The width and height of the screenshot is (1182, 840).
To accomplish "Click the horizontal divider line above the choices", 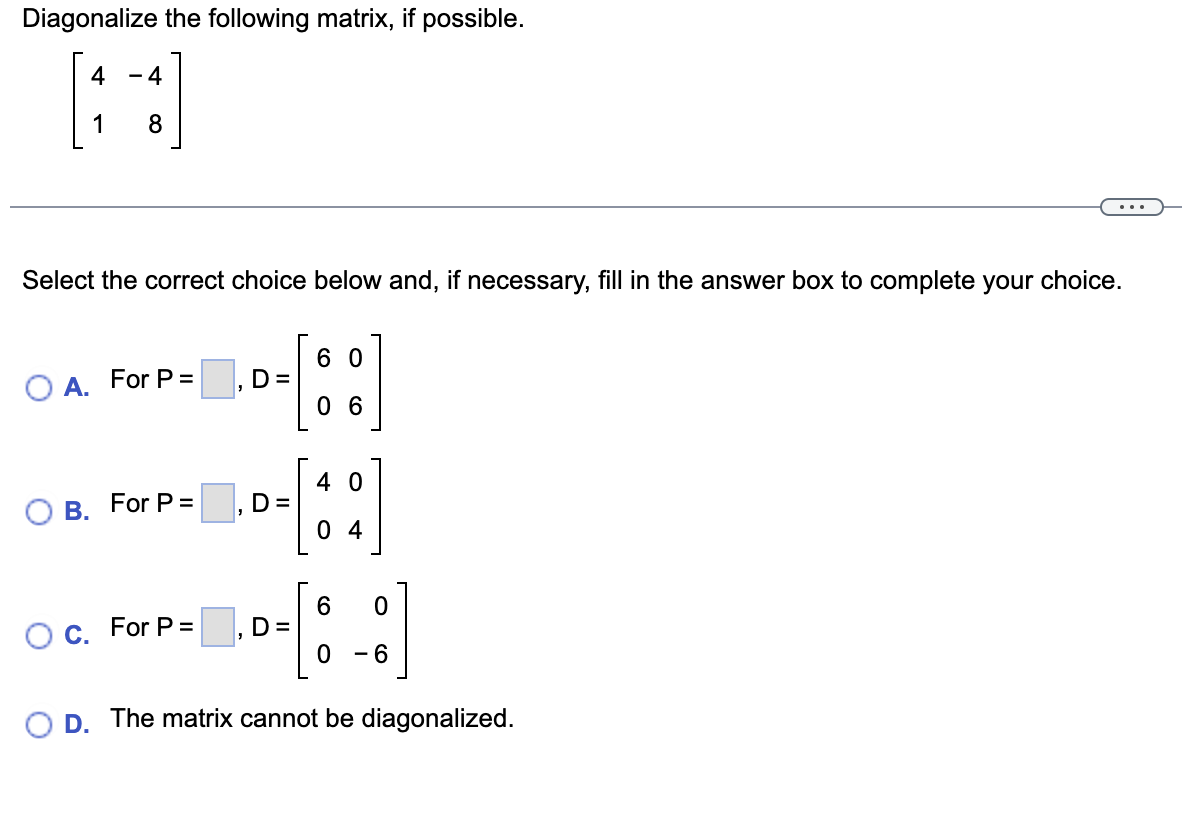I will 500,207.
